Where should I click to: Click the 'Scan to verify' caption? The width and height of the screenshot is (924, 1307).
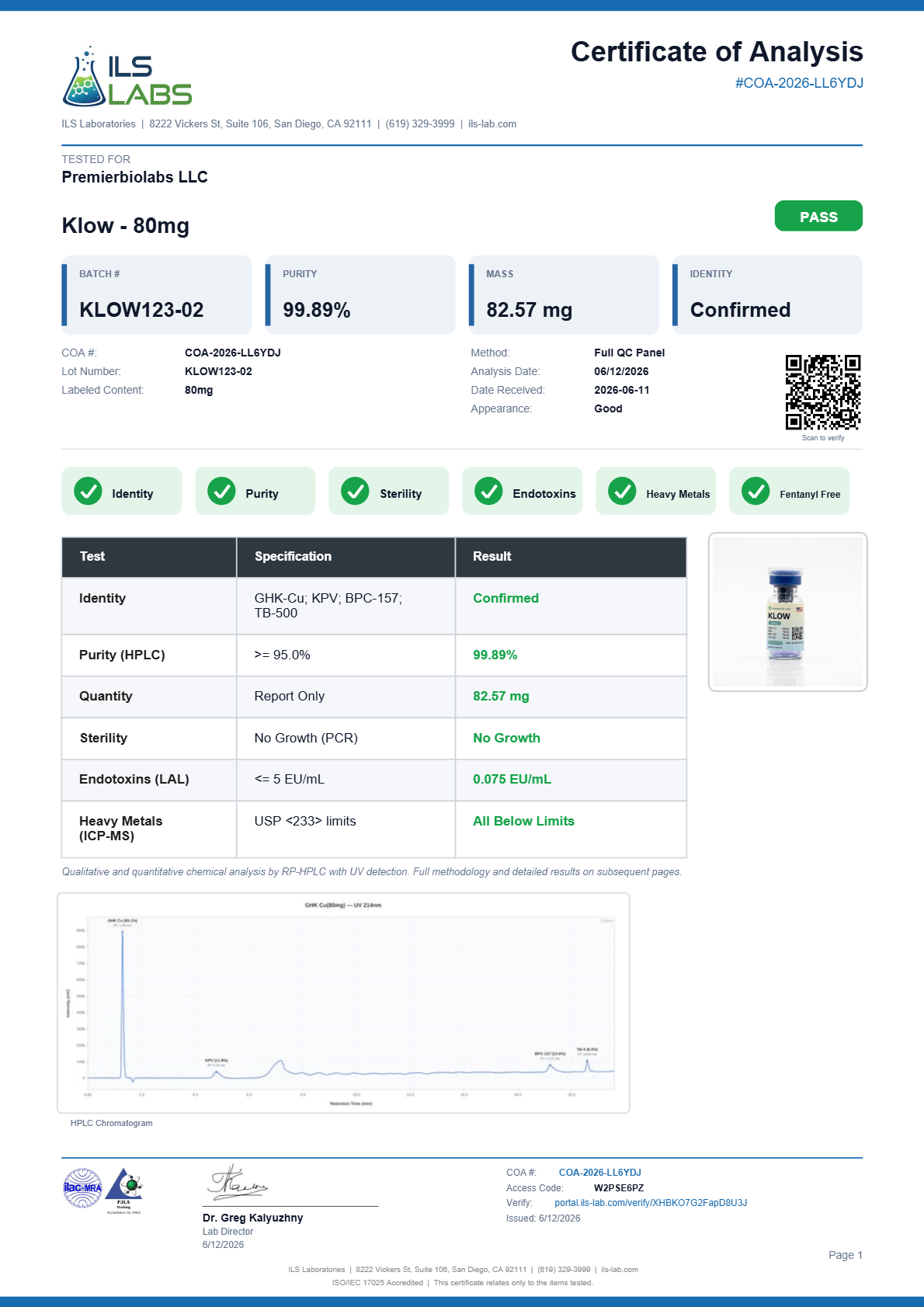pyautogui.click(x=823, y=438)
